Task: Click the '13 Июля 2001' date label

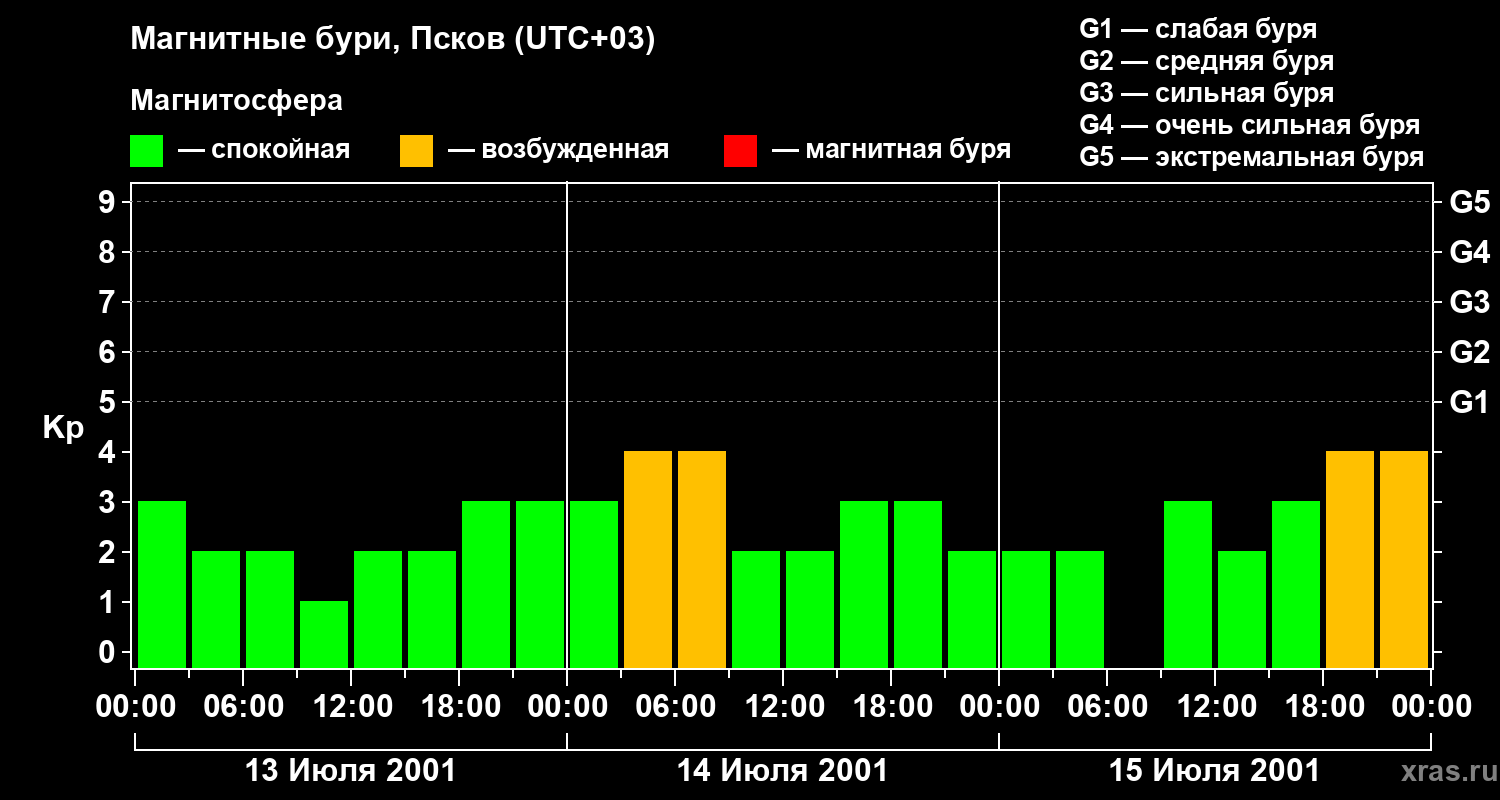Action: click(351, 771)
